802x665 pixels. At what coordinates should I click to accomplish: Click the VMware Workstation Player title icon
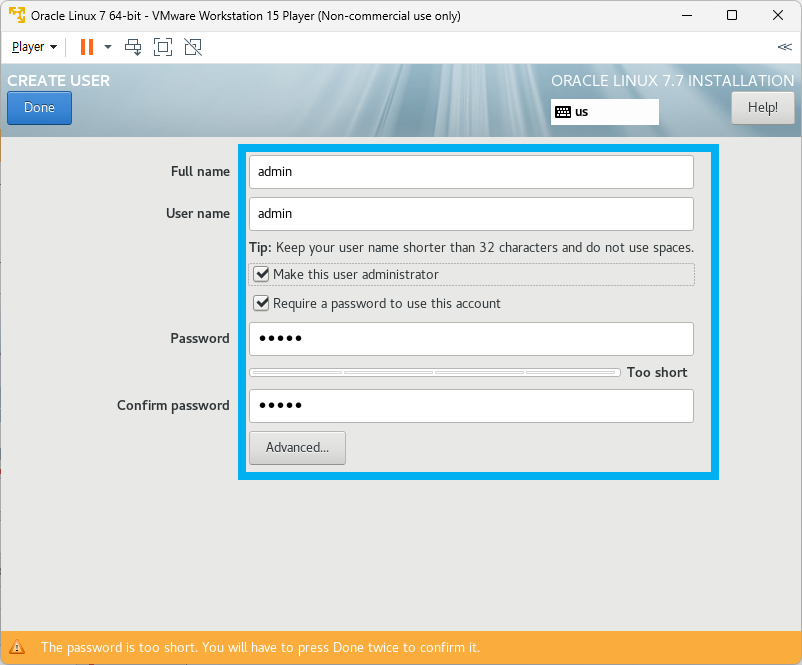pyautogui.click(x=17, y=15)
